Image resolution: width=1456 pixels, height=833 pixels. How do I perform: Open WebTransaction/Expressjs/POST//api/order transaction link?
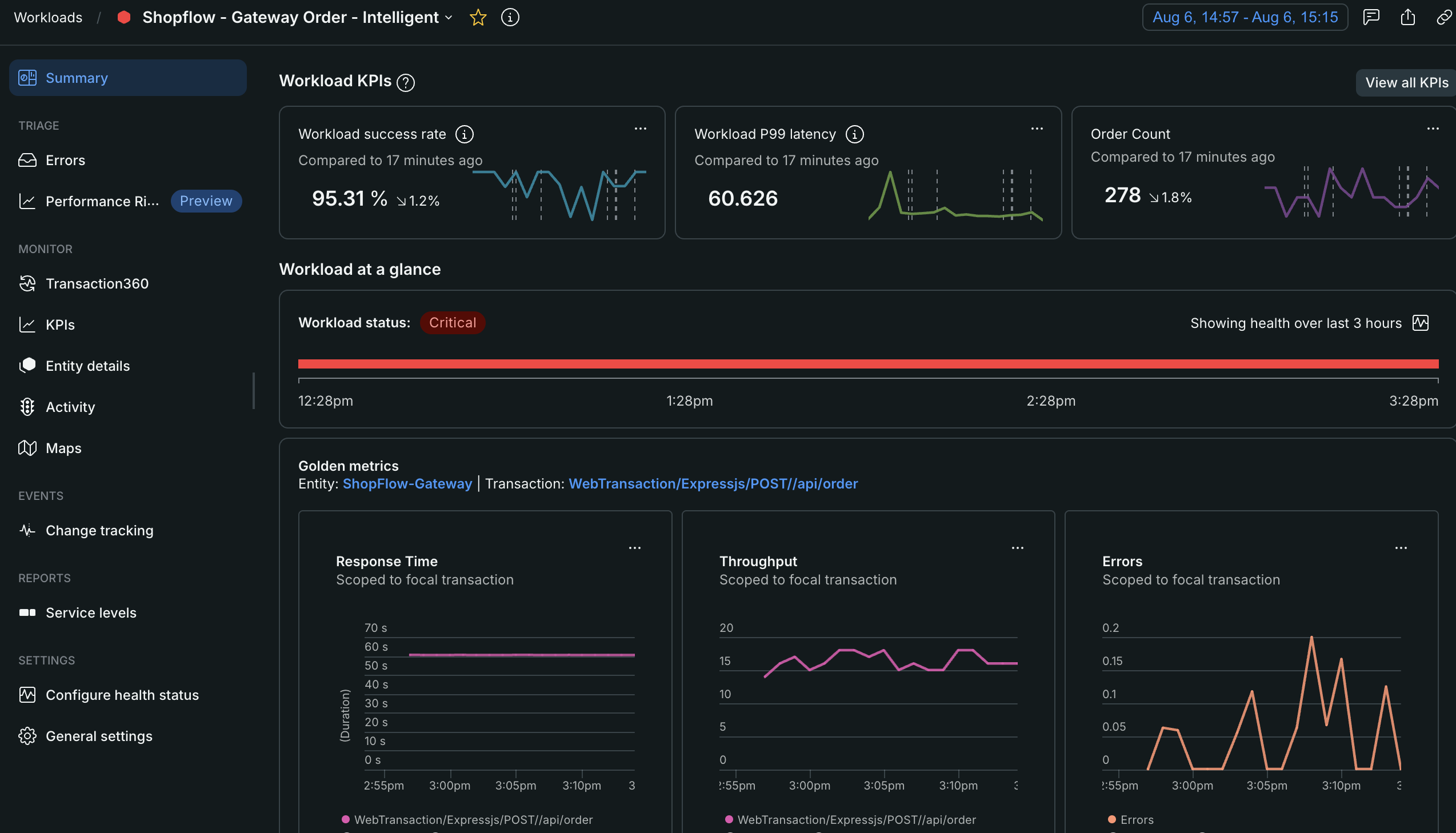(x=713, y=484)
